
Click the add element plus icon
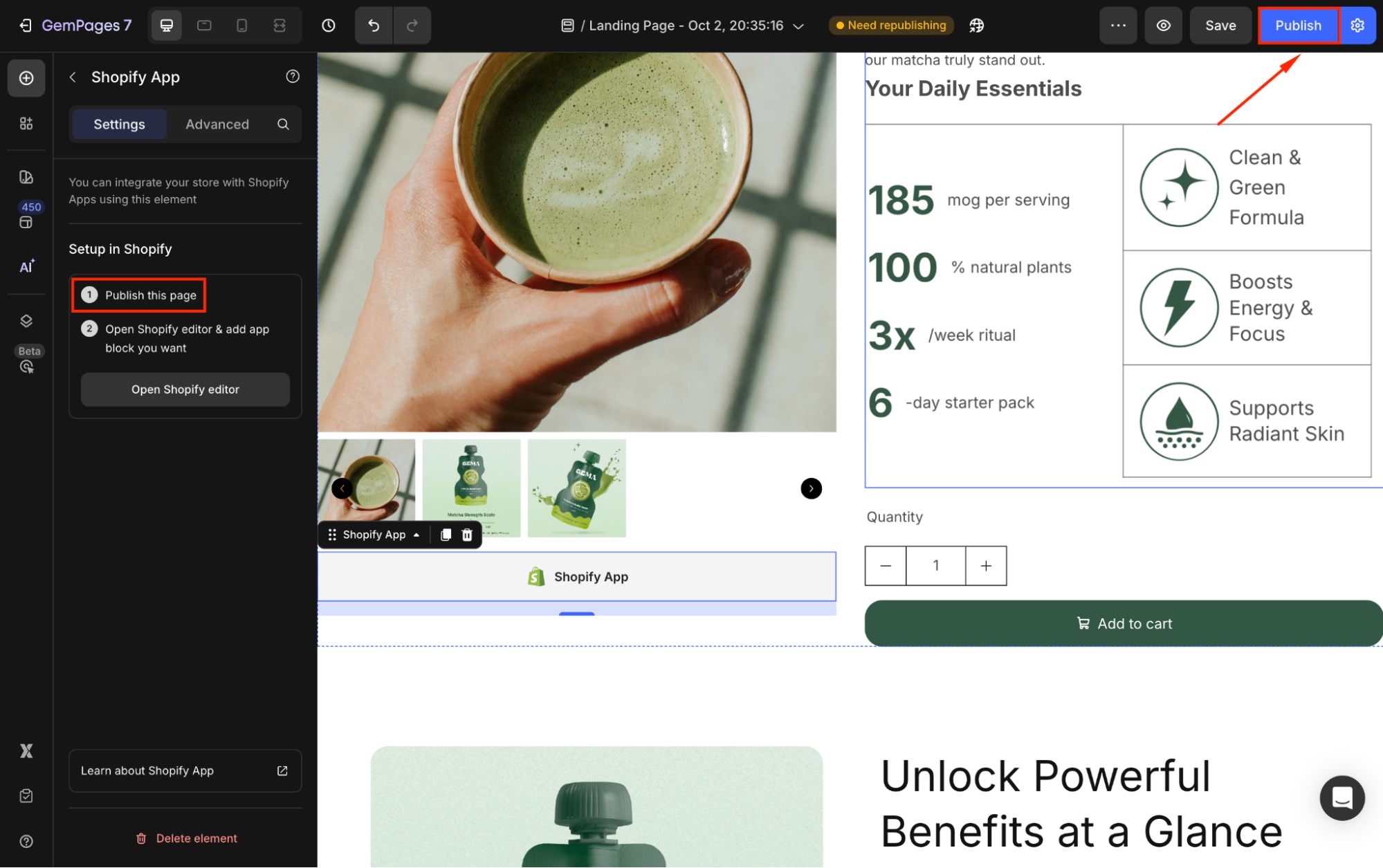coord(26,78)
